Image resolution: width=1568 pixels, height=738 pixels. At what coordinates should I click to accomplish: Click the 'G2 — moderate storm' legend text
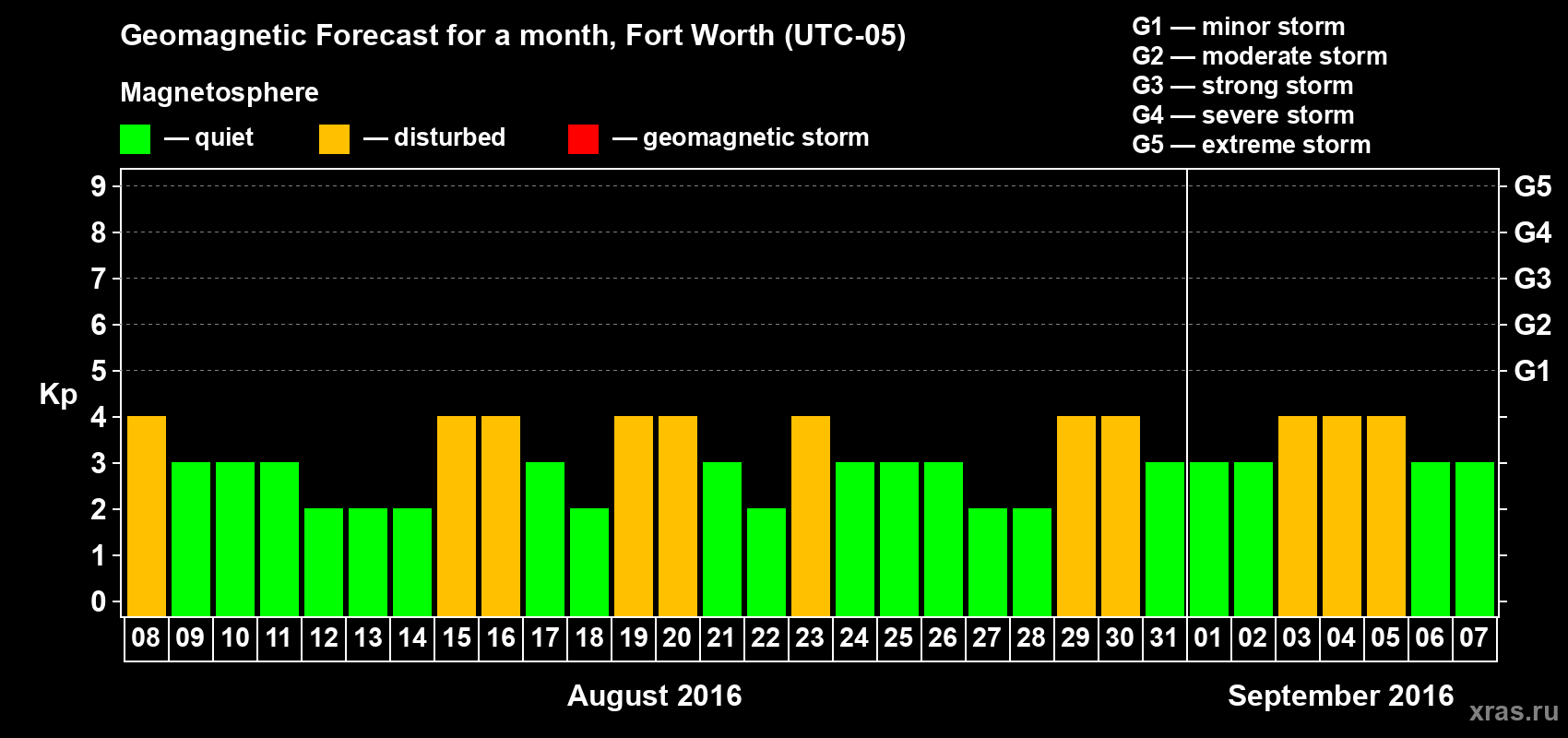(1260, 56)
